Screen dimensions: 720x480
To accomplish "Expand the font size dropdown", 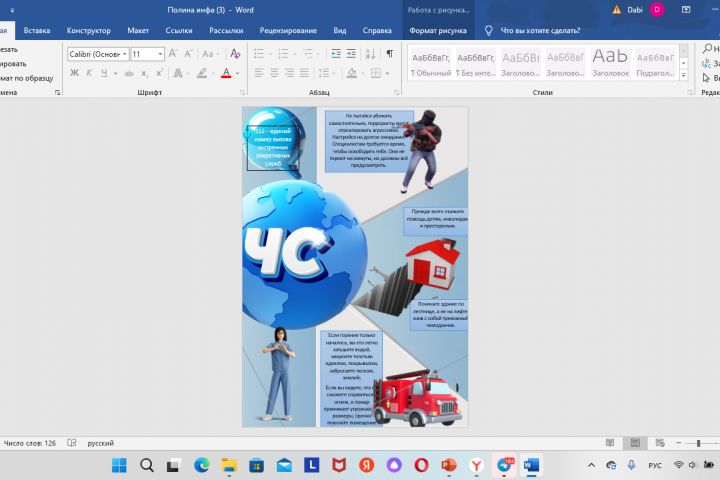I will (x=160, y=54).
